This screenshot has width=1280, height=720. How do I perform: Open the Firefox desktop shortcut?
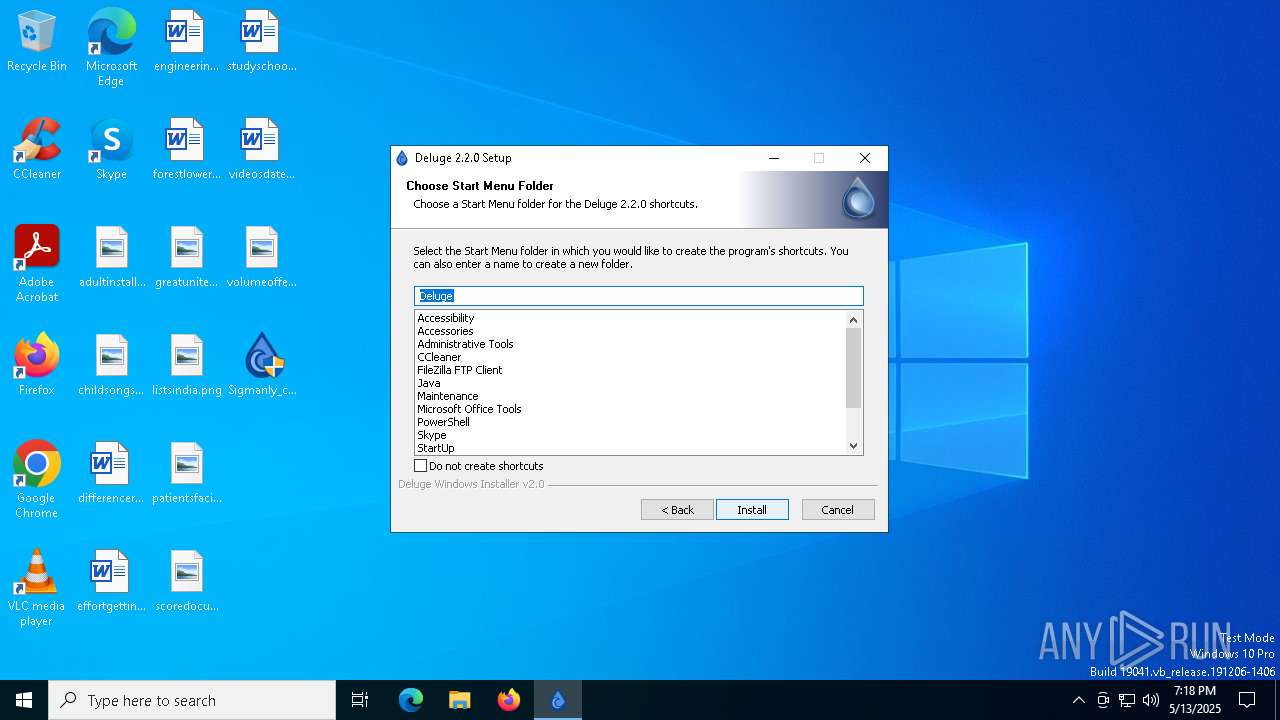37,366
